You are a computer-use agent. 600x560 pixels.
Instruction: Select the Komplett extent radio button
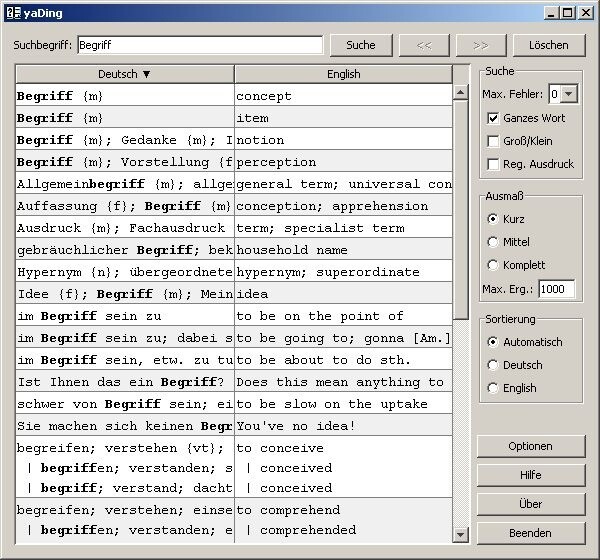tap(493, 265)
